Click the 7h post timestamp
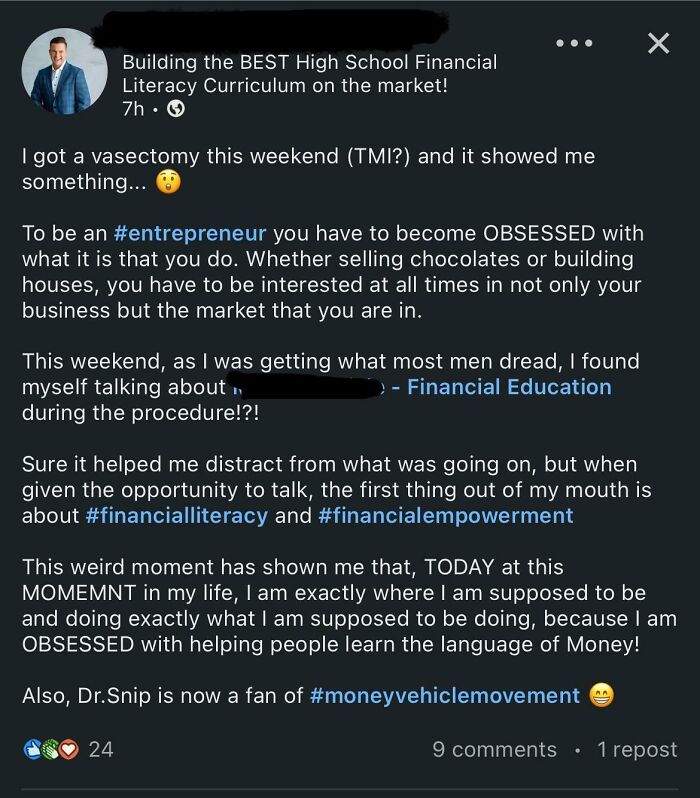This screenshot has width=700, height=798. click(x=133, y=109)
